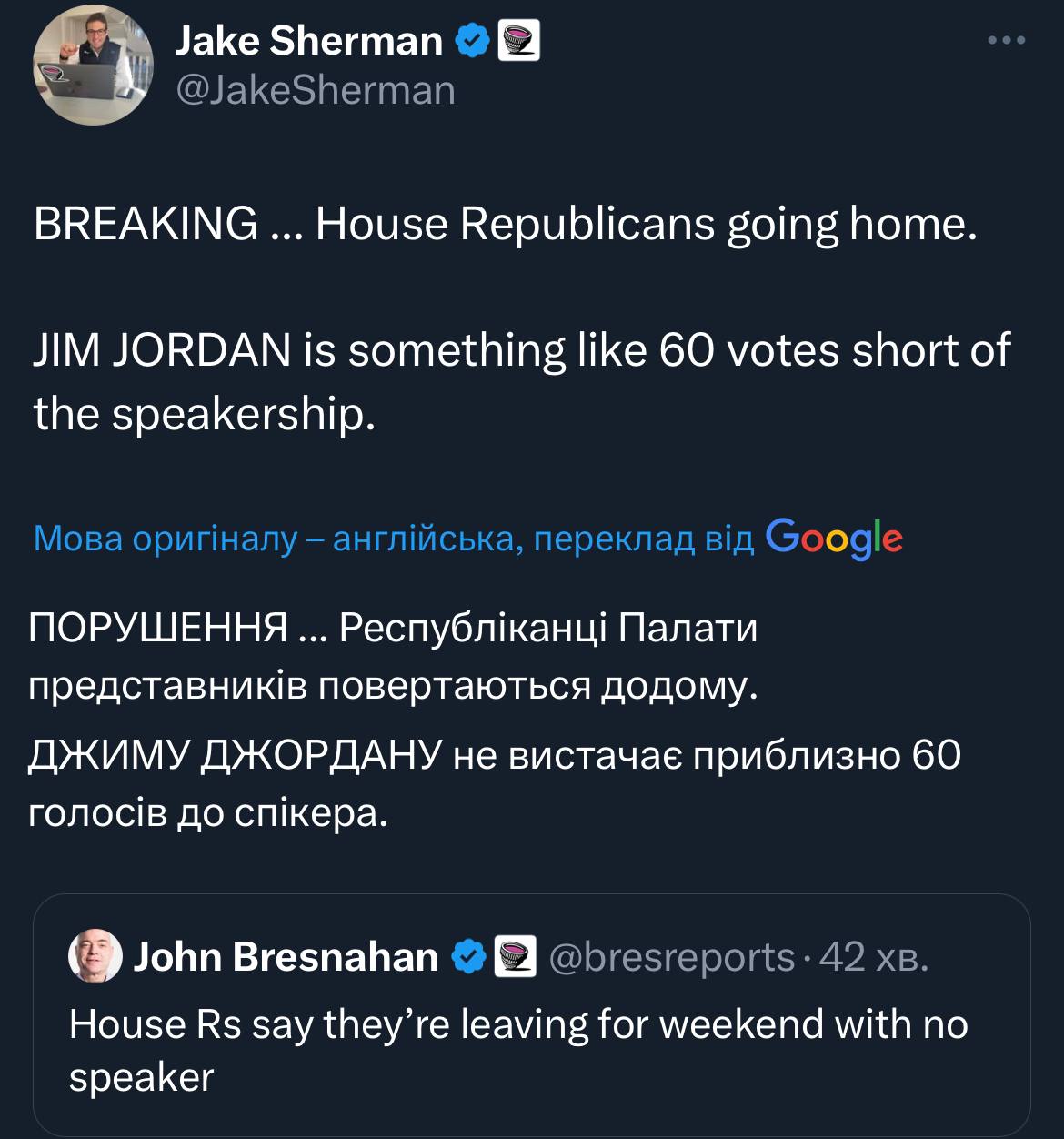This screenshot has width=1064, height=1139.
Task: Open the three-dot more options menu
Action: (x=1007, y=41)
